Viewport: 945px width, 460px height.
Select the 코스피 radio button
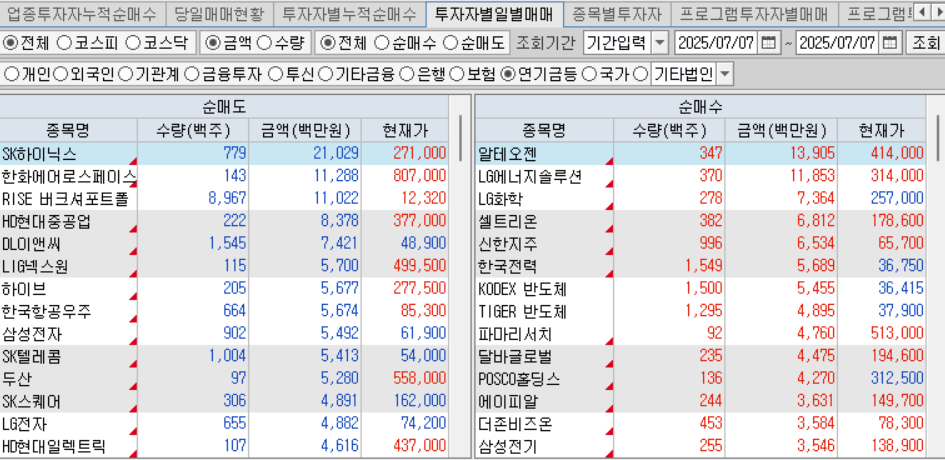(64, 43)
